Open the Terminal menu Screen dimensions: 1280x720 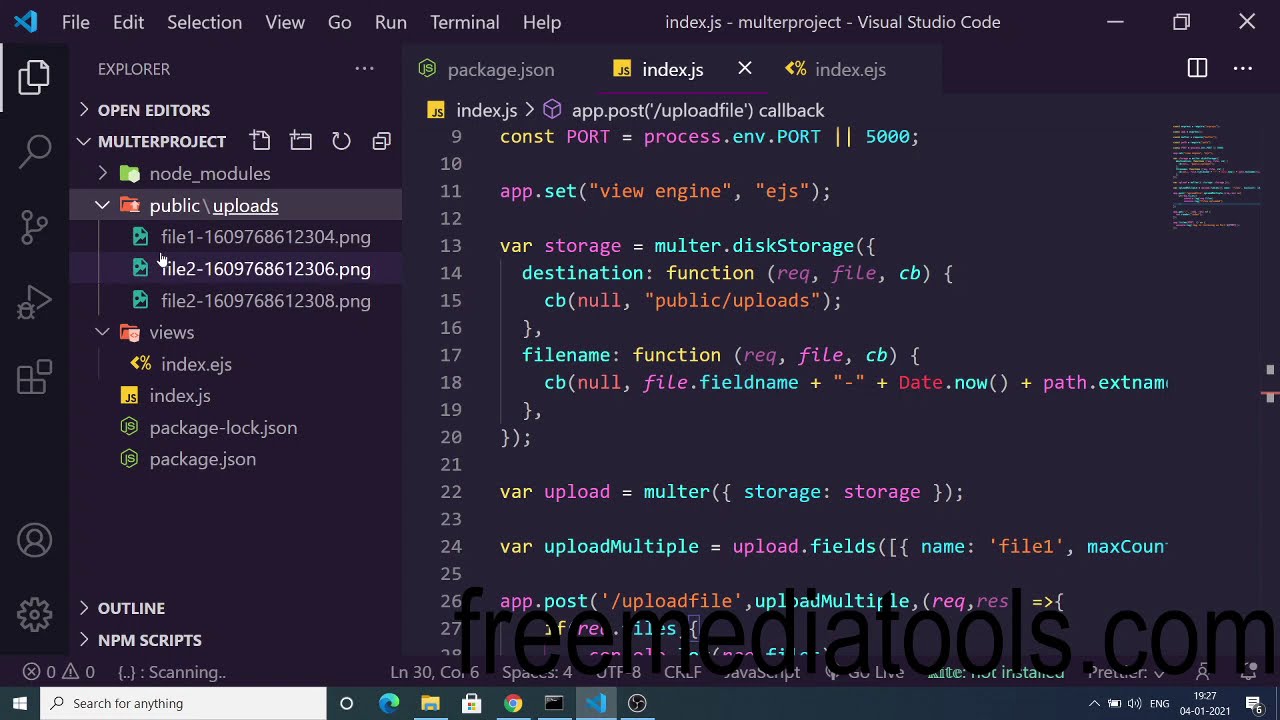(464, 22)
